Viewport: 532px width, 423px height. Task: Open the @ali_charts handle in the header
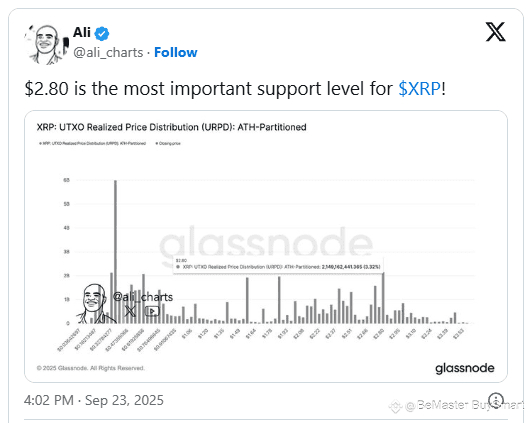point(108,53)
